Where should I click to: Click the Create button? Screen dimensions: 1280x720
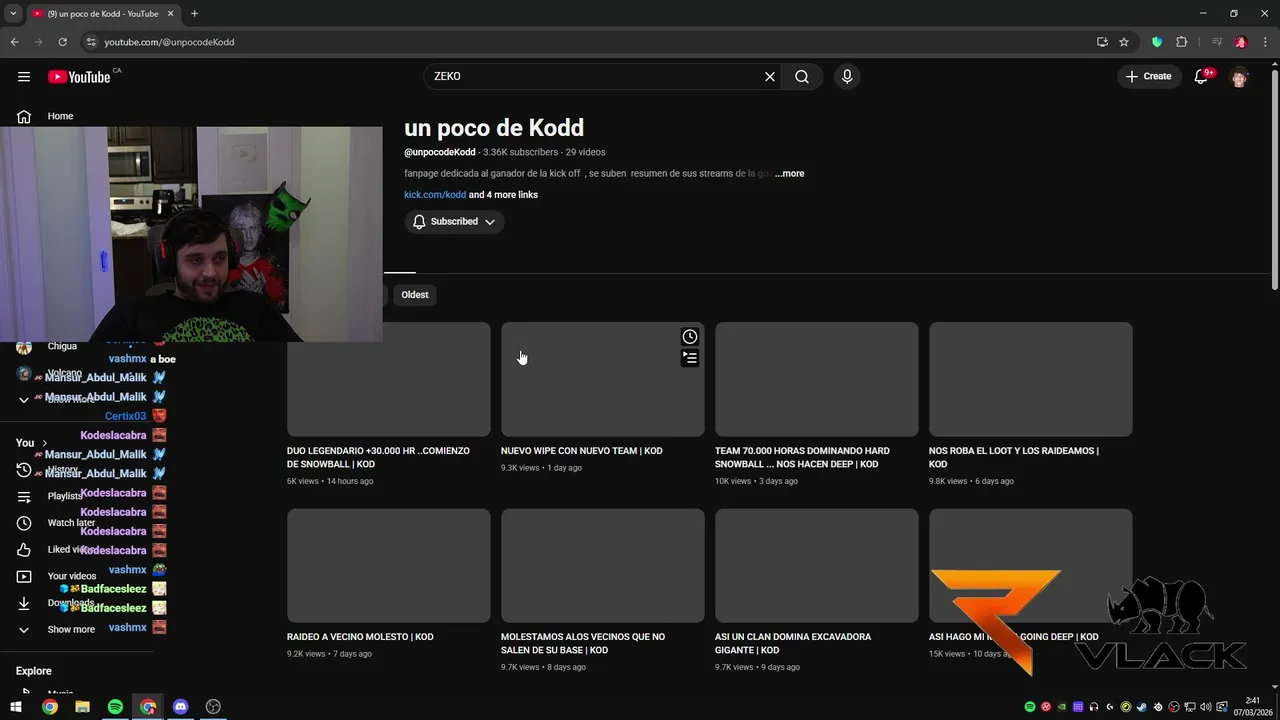click(x=1148, y=76)
